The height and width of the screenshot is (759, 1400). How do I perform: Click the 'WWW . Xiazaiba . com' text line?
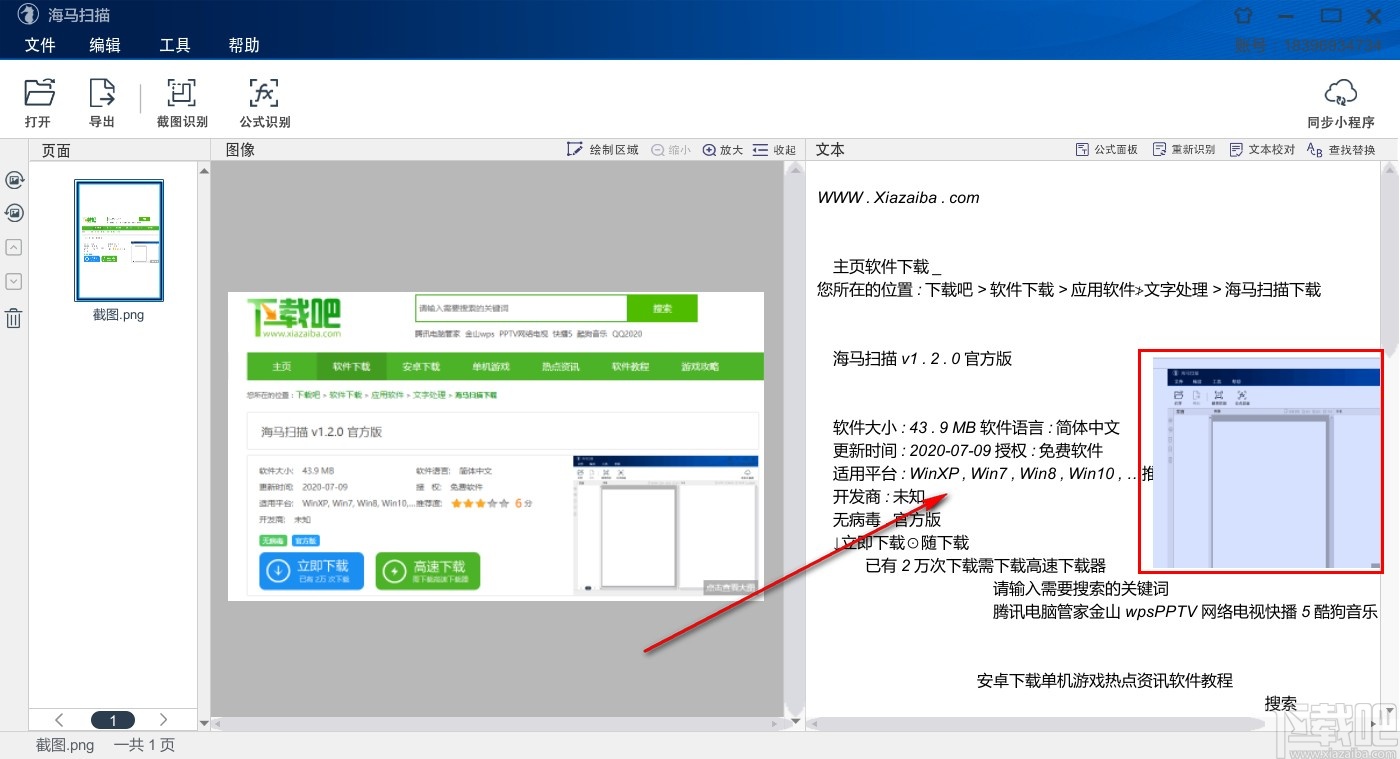tap(898, 198)
